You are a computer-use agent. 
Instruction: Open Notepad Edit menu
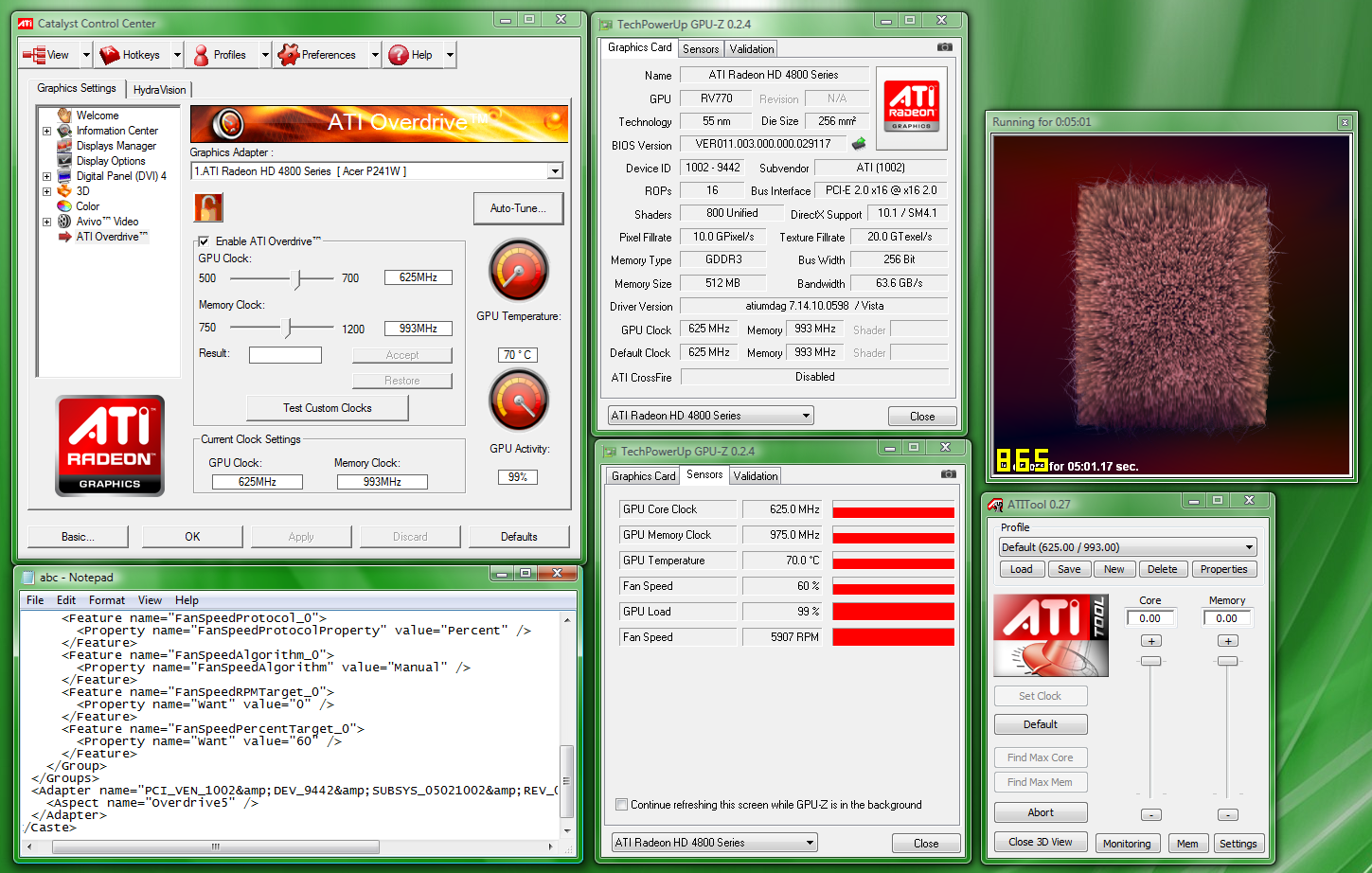pos(66,600)
